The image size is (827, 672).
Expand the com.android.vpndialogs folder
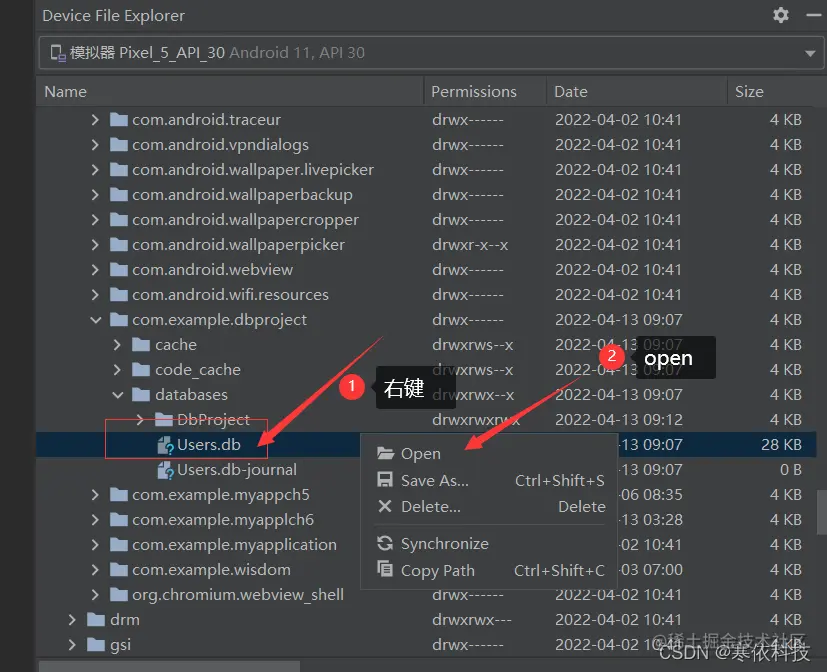tap(95, 145)
